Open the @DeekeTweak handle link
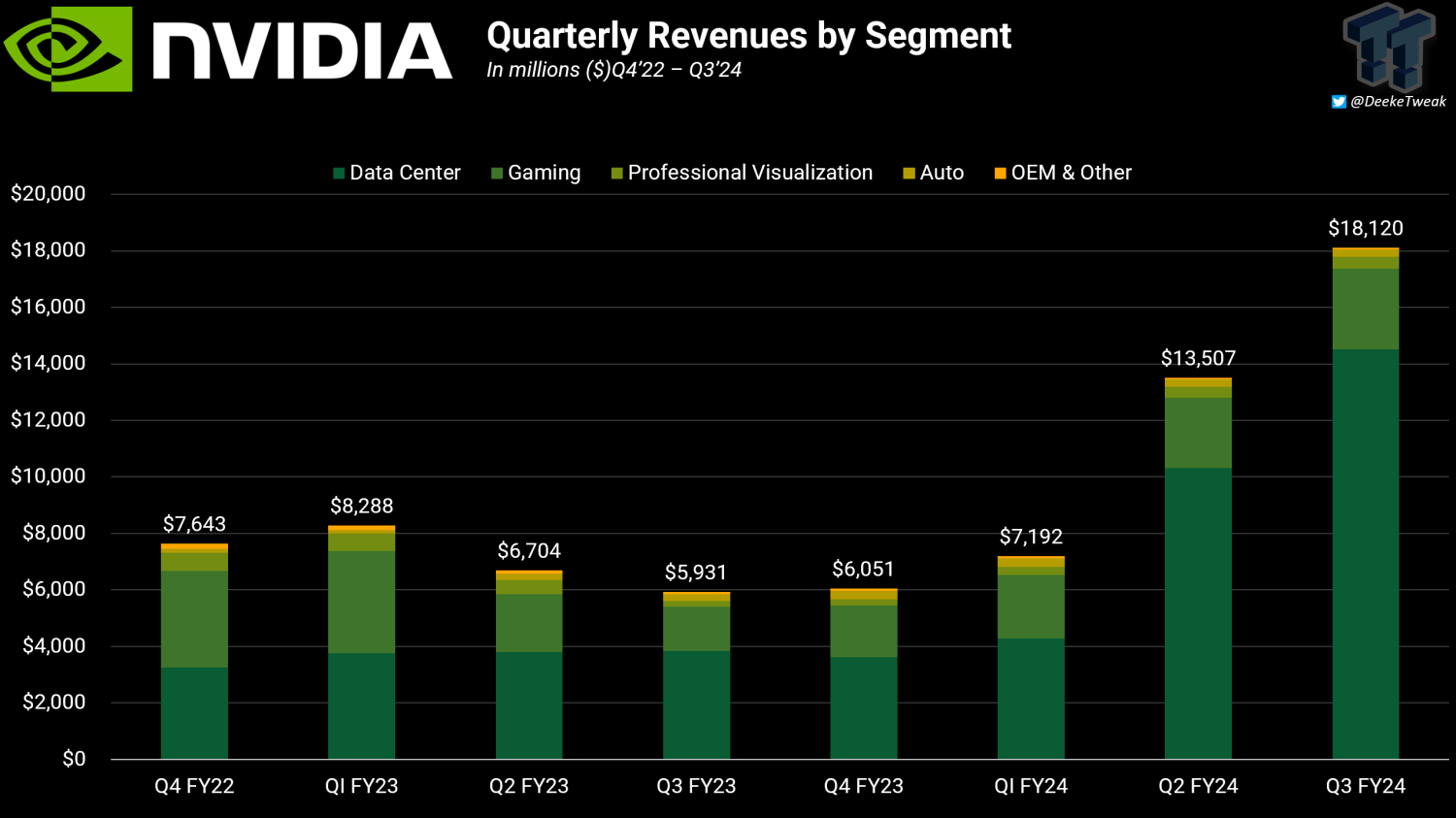Image resolution: width=1456 pixels, height=818 pixels. click(x=1398, y=102)
